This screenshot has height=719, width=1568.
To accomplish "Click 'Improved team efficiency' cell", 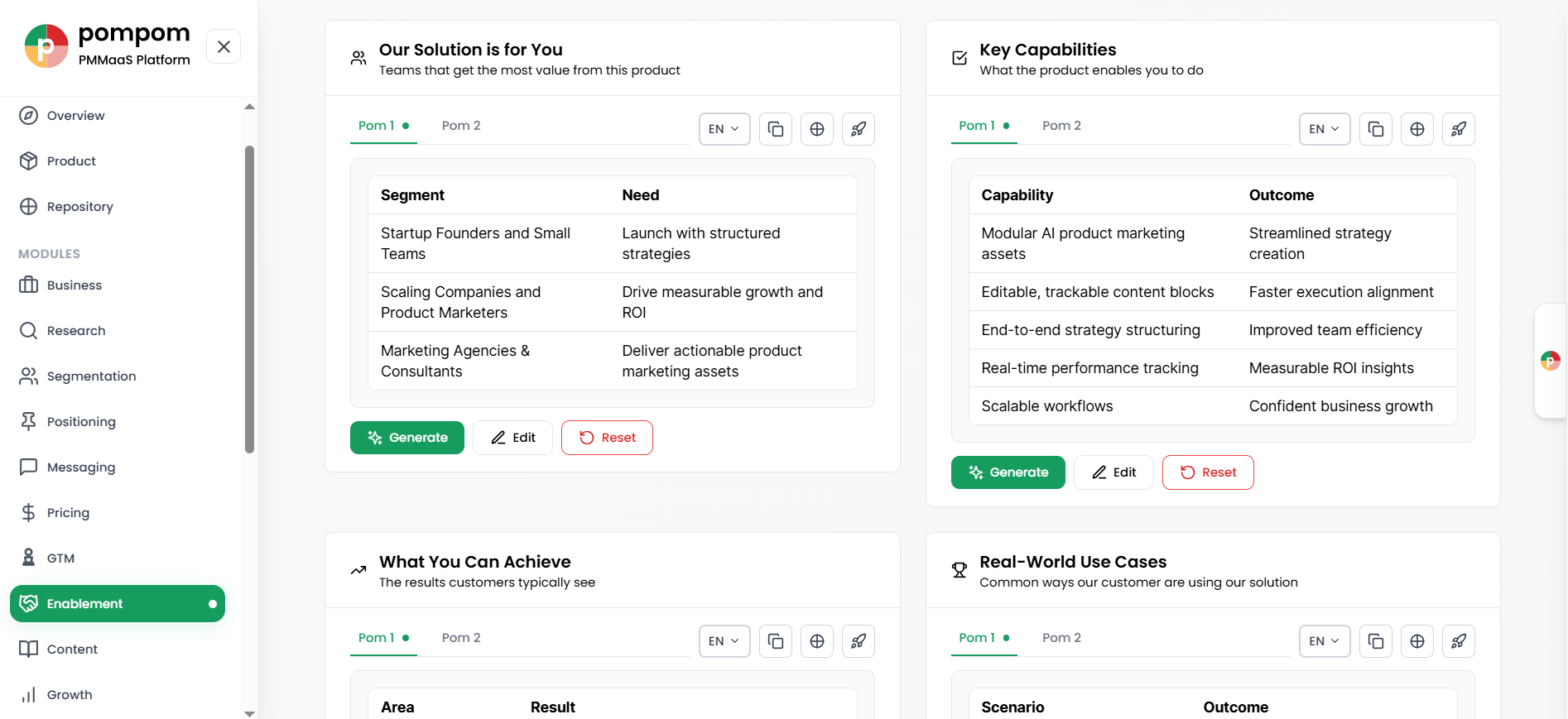I will coord(1346,330).
